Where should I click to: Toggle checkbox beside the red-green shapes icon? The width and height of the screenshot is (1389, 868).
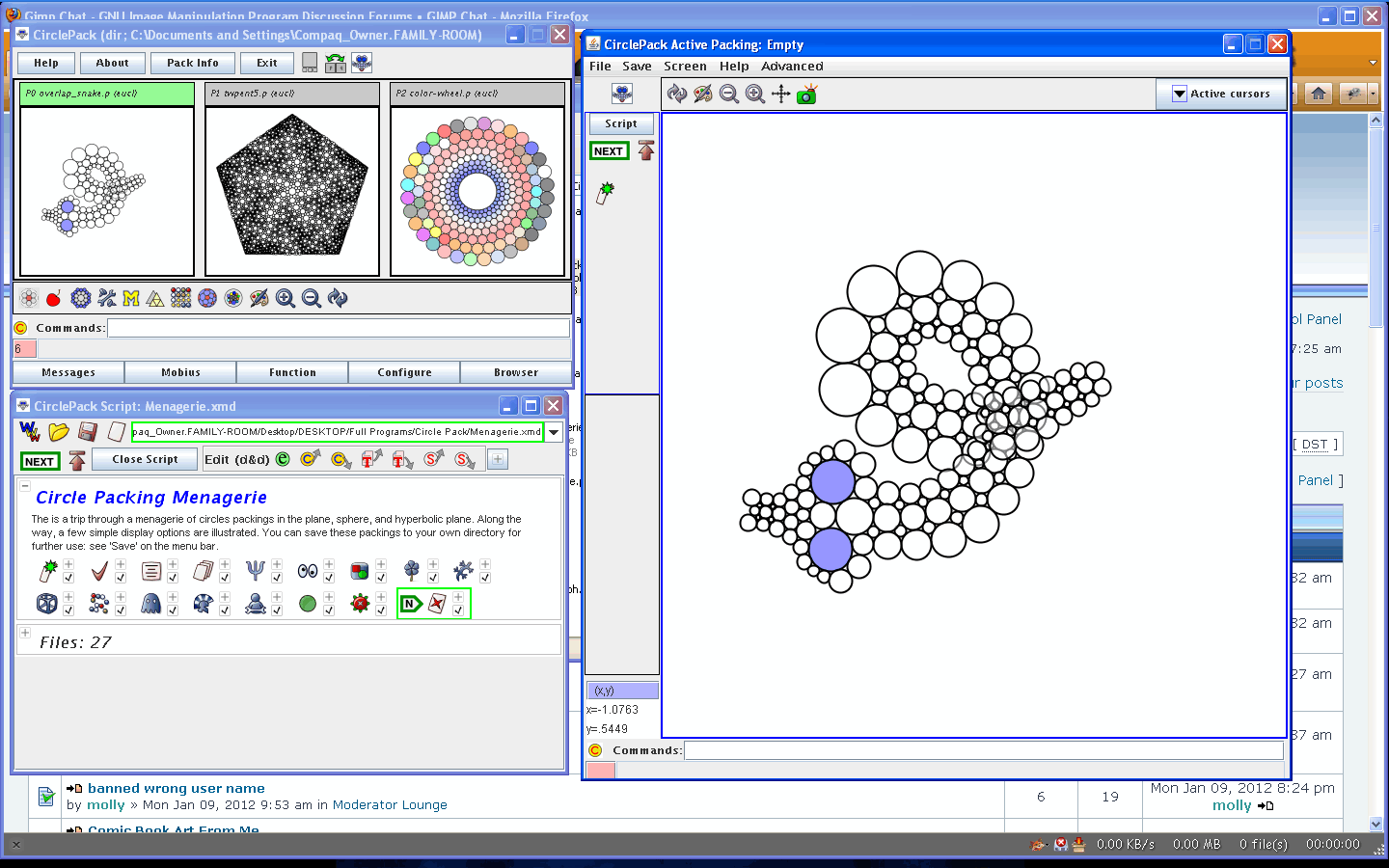(381, 578)
